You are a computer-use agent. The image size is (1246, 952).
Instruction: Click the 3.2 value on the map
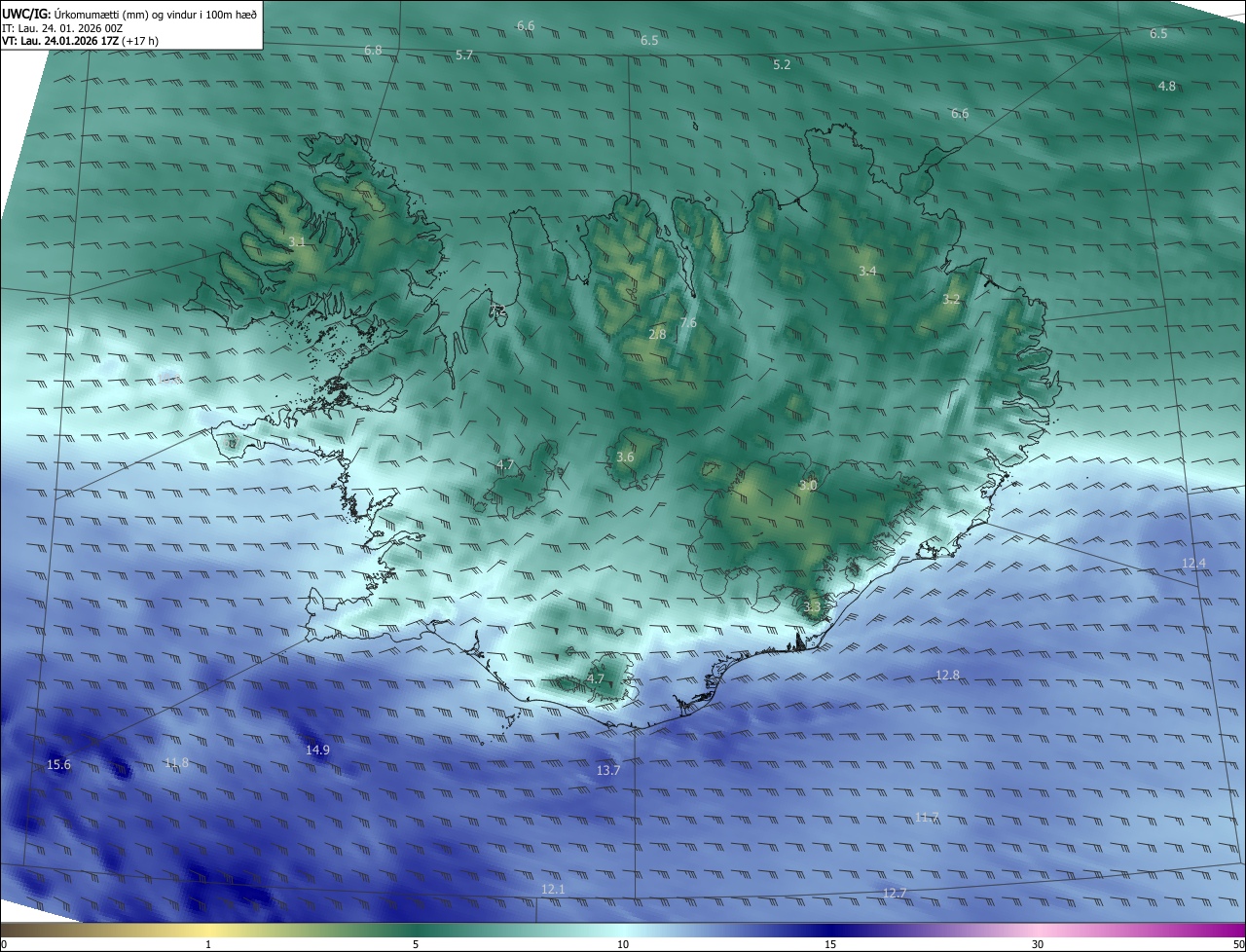951,300
